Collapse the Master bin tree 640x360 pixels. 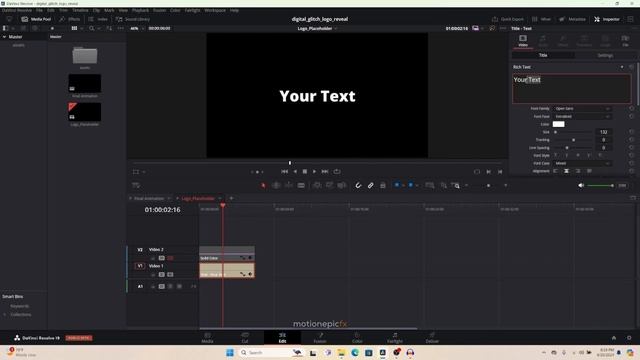4,37
